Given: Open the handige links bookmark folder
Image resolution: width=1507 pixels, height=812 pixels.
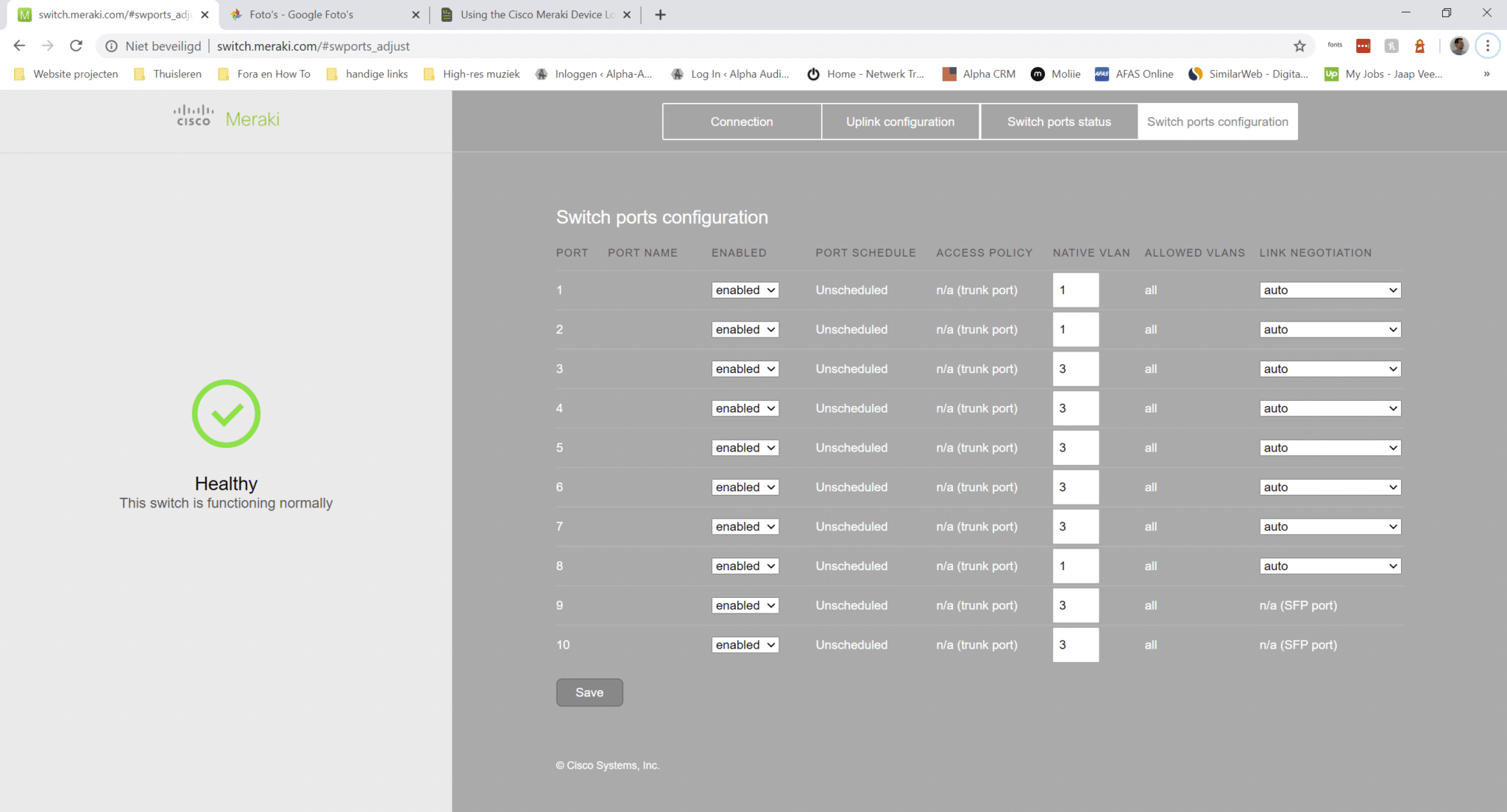Looking at the screenshot, I should pos(367,74).
